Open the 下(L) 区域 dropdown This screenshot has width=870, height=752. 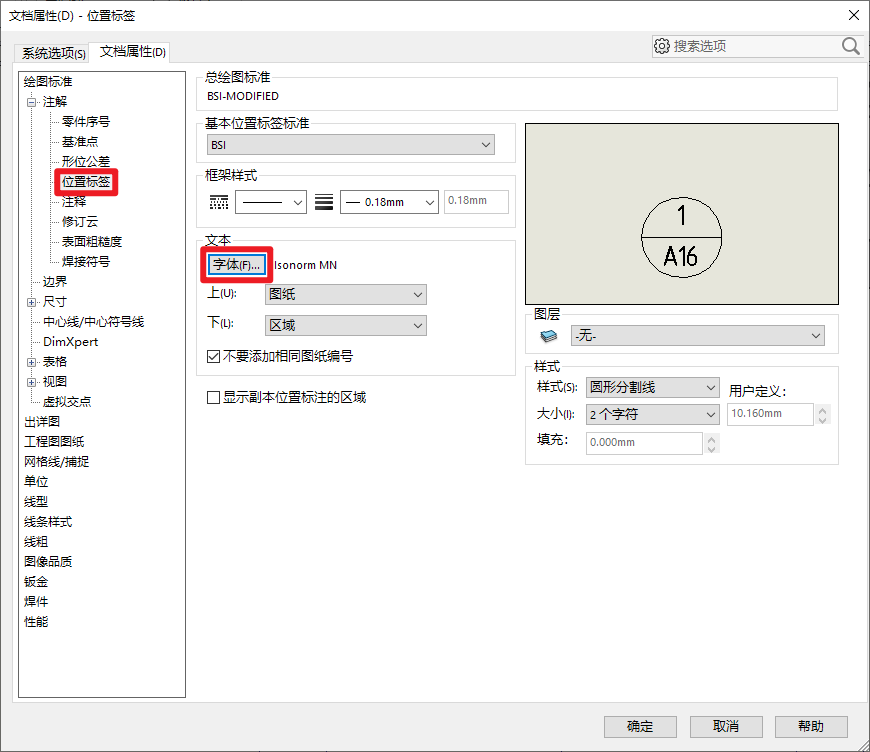[x=346, y=325]
